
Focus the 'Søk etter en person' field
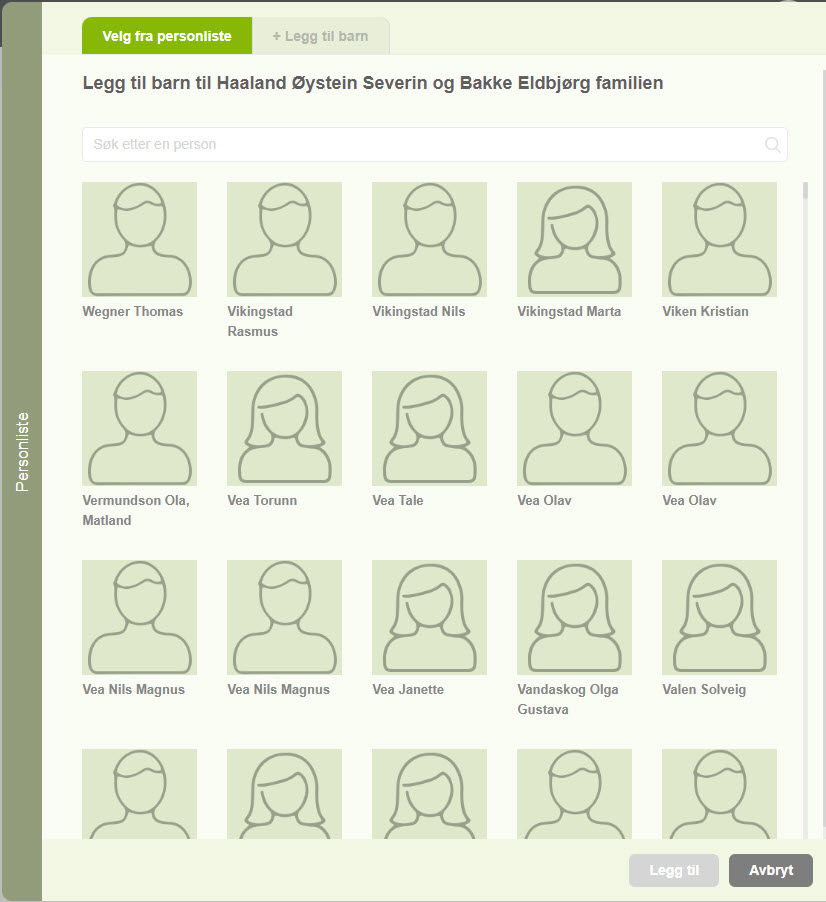[x=420, y=145]
